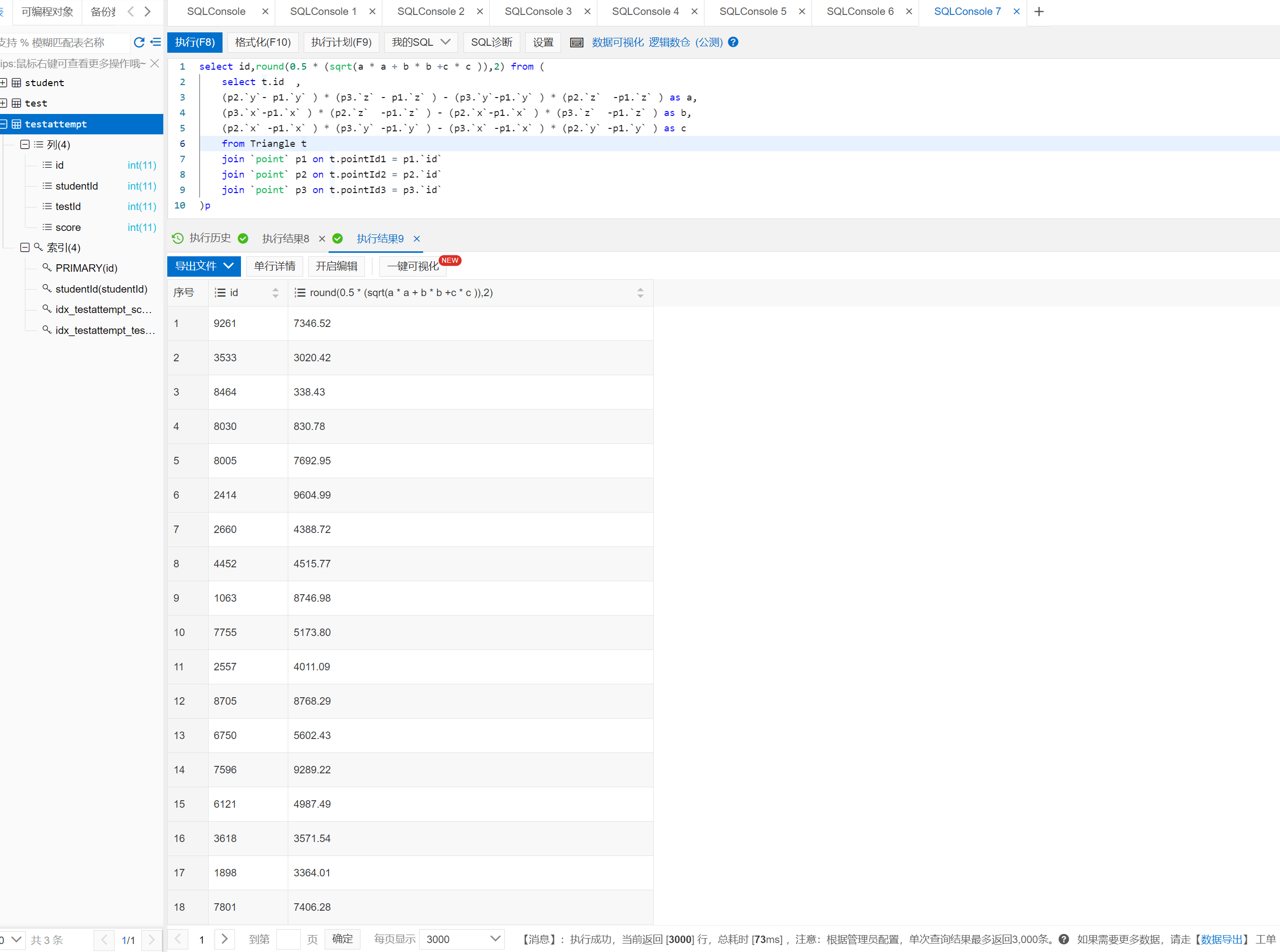Select the studentId column item
Screen dimensions: 1280x952
77,186
